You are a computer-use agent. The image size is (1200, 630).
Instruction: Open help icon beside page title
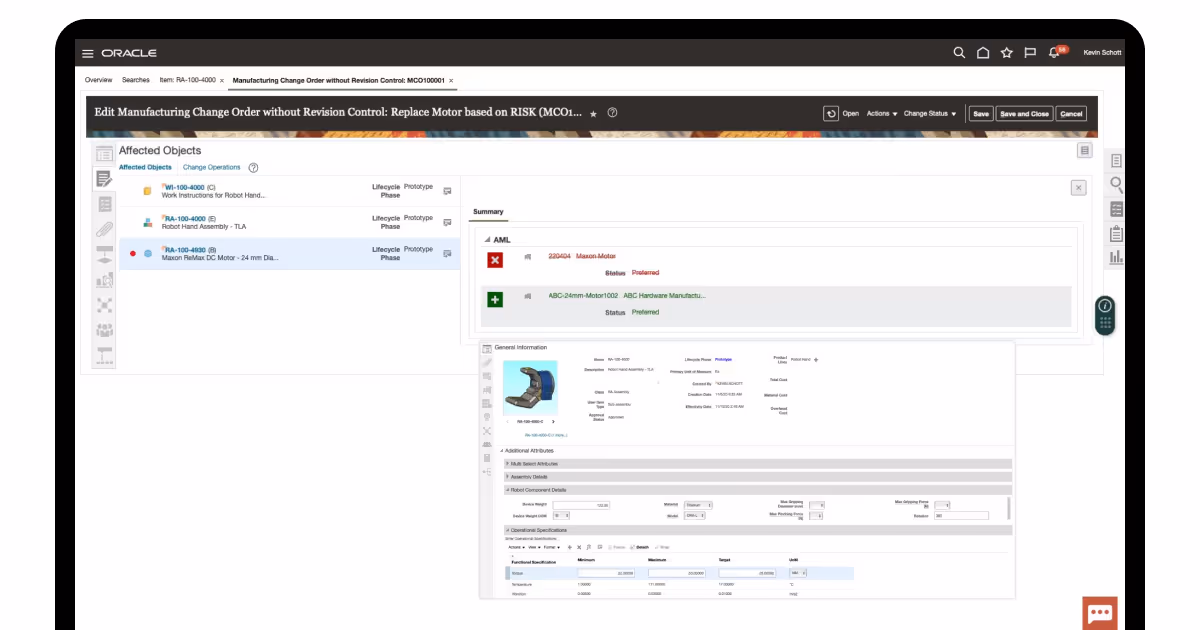[x=612, y=113]
